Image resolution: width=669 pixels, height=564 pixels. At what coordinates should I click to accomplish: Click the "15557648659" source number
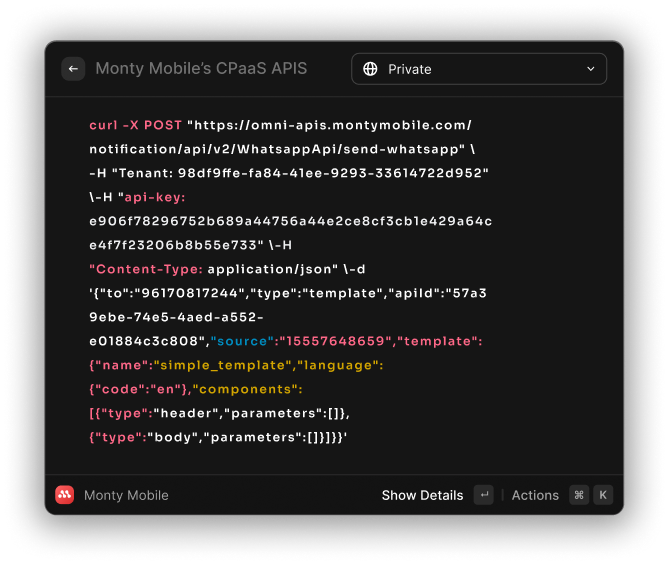(x=335, y=341)
